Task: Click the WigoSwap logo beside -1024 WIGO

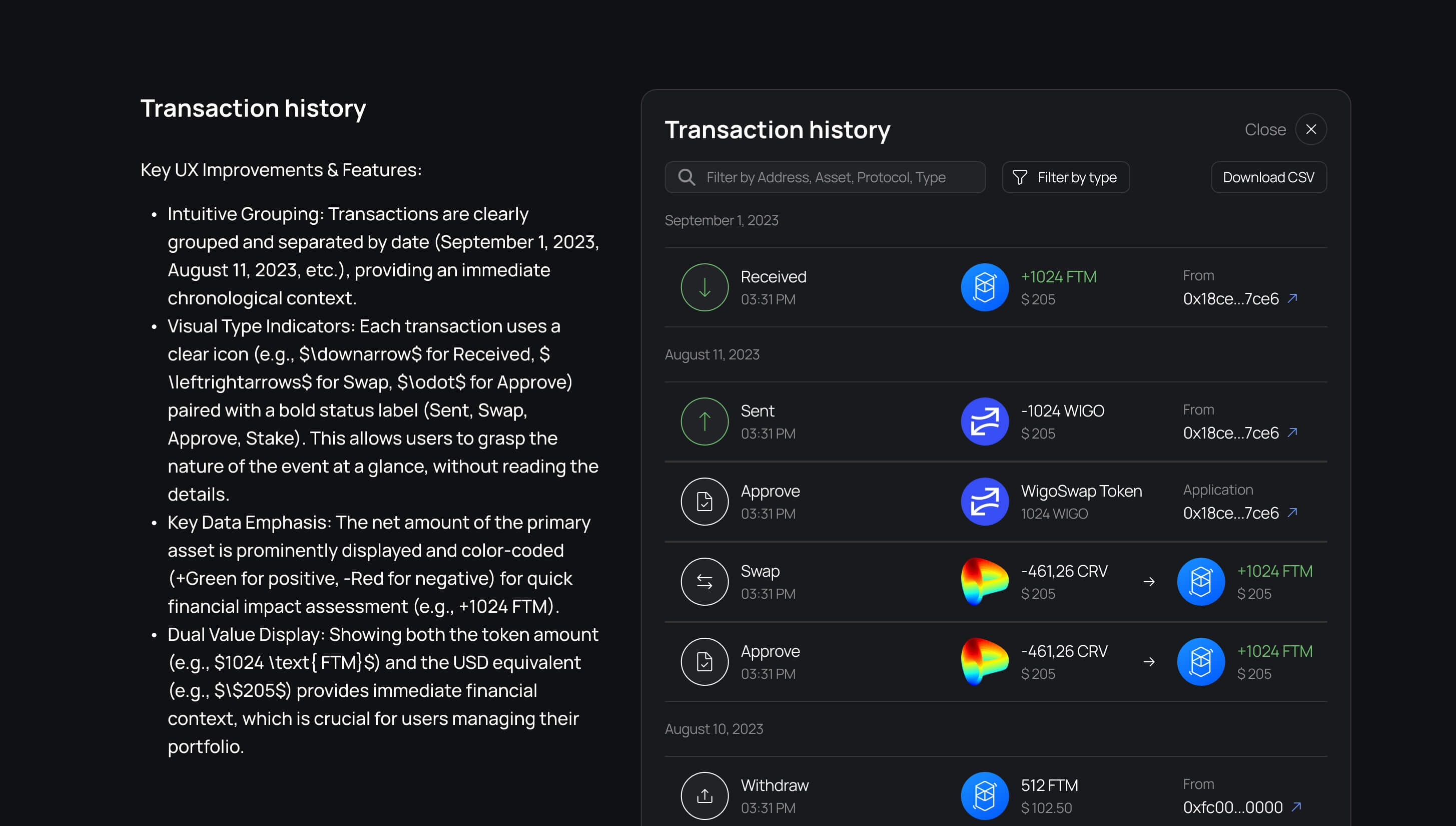Action: tap(984, 422)
